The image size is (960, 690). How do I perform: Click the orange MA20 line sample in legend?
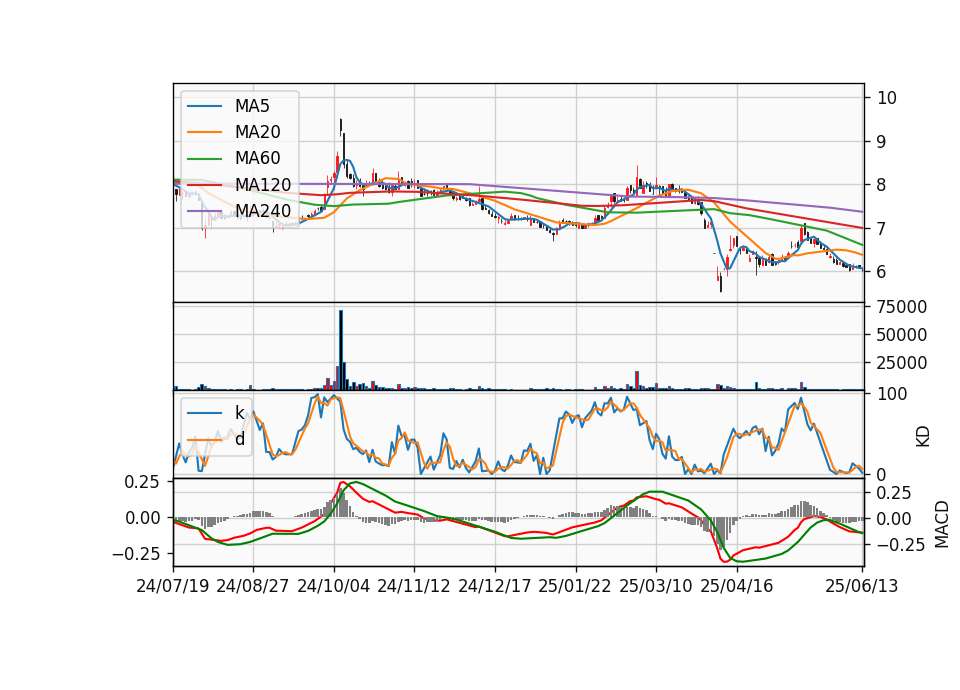(x=204, y=132)
